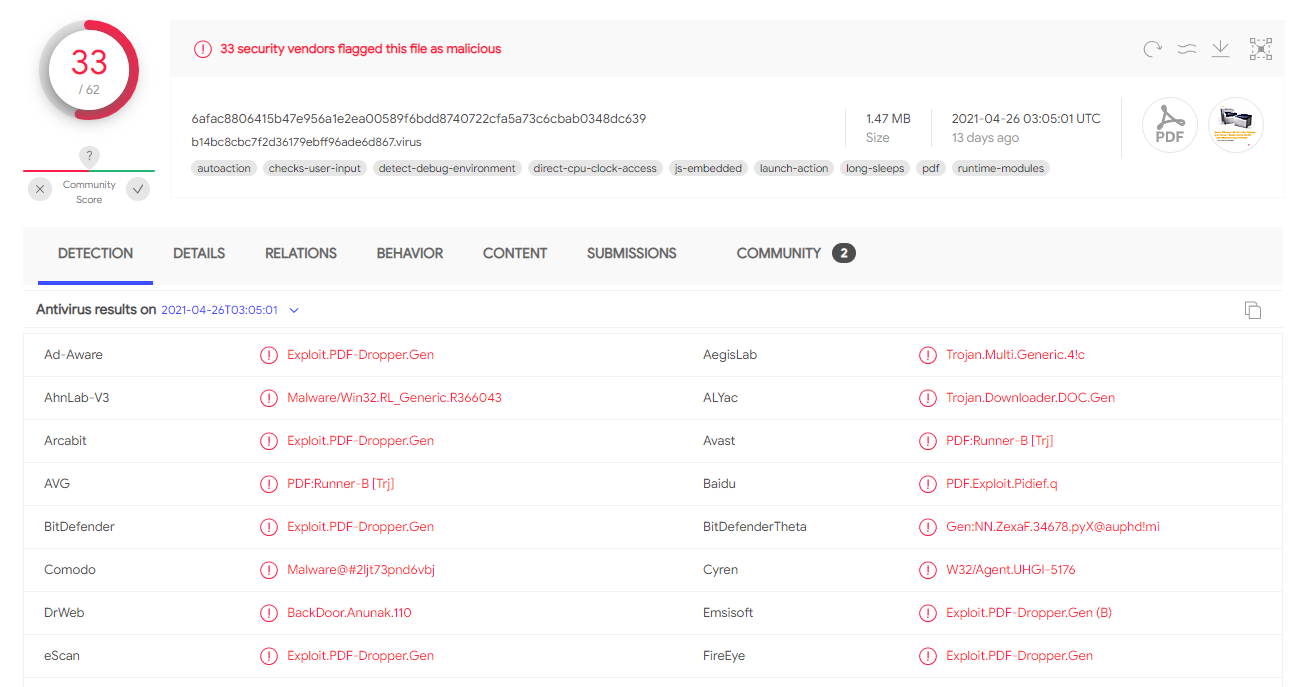
Task: Click the 2021-04-26 03:05:01 UTC timestamp
Action: tap(1026, 119)
